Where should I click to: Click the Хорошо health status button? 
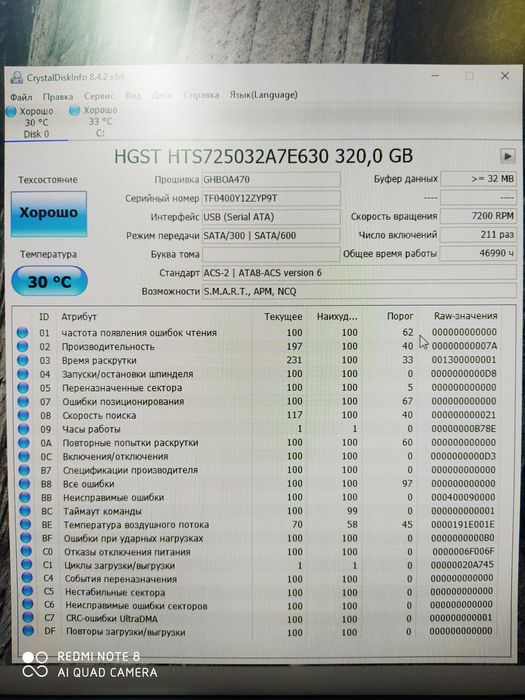(x=49, y=213)
